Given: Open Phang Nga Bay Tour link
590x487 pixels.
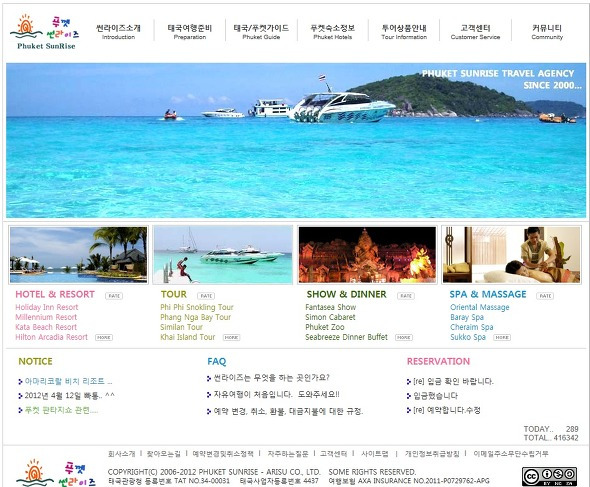Looking at the screenshot, I should pyautogui.click(x=196, y=317).
